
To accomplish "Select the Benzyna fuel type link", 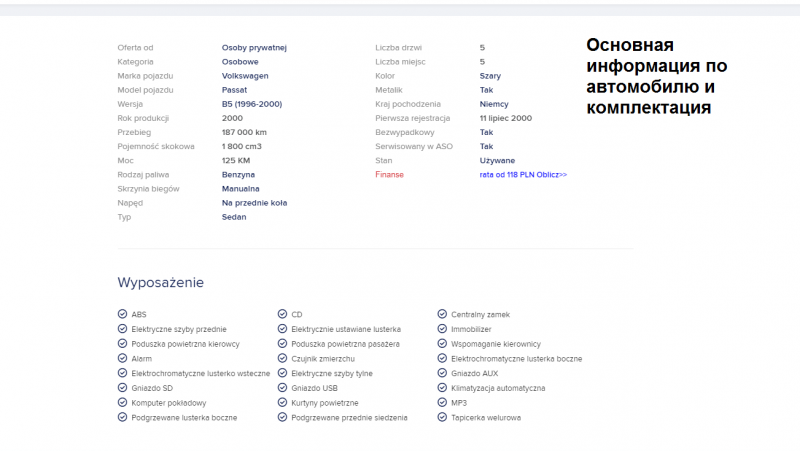I will [x=238, y=174].
